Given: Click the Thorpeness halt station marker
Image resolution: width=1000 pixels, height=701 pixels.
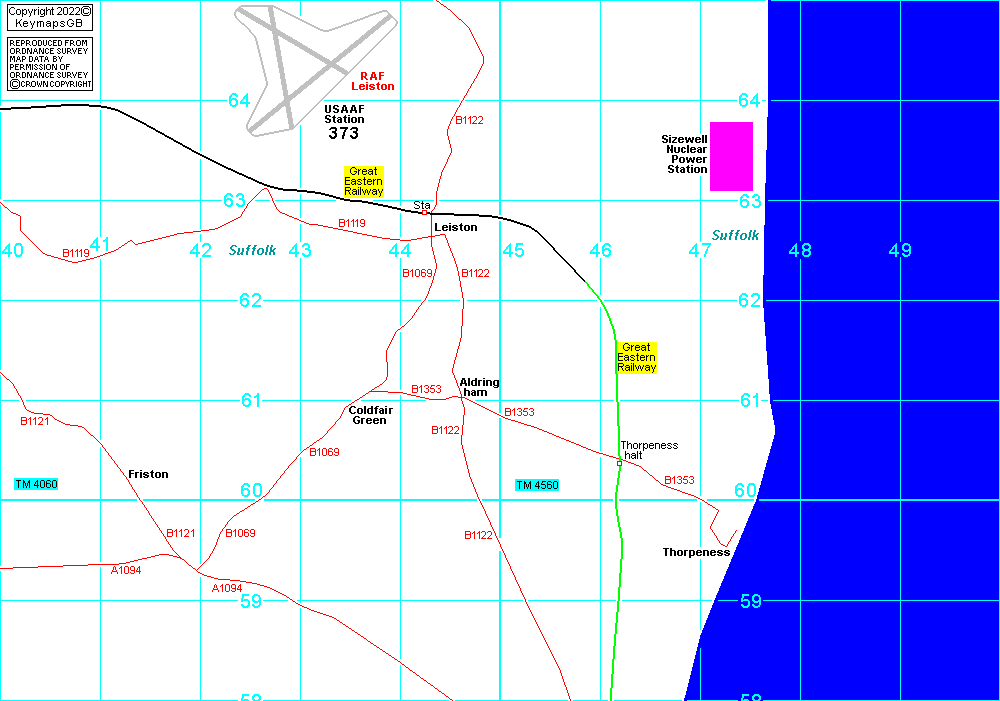Looking at the screenshot, I should coord(619,462).
